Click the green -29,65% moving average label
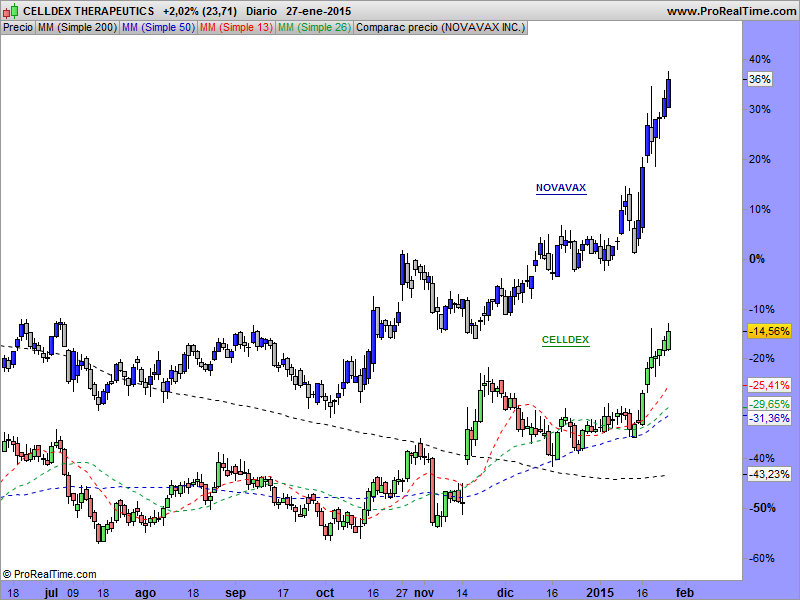This screenshot has height=600, width=800. [x=769, y=404]
